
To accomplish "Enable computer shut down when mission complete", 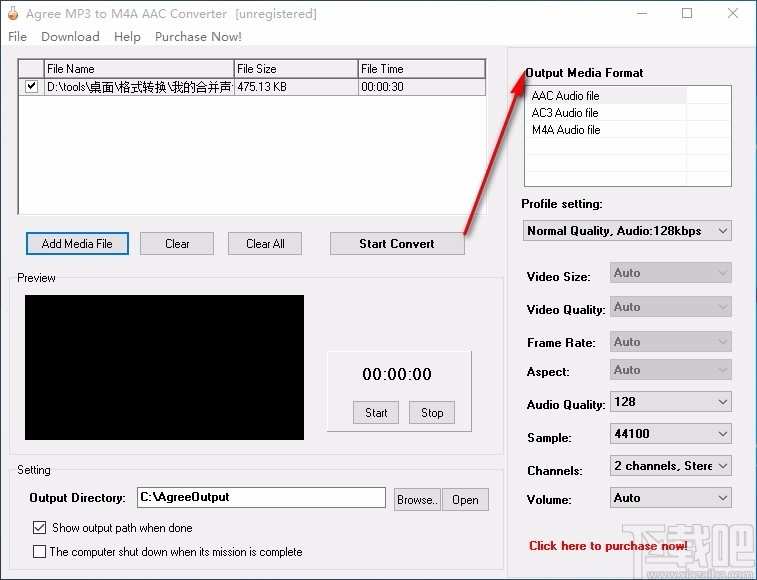I will click(40, 552).
